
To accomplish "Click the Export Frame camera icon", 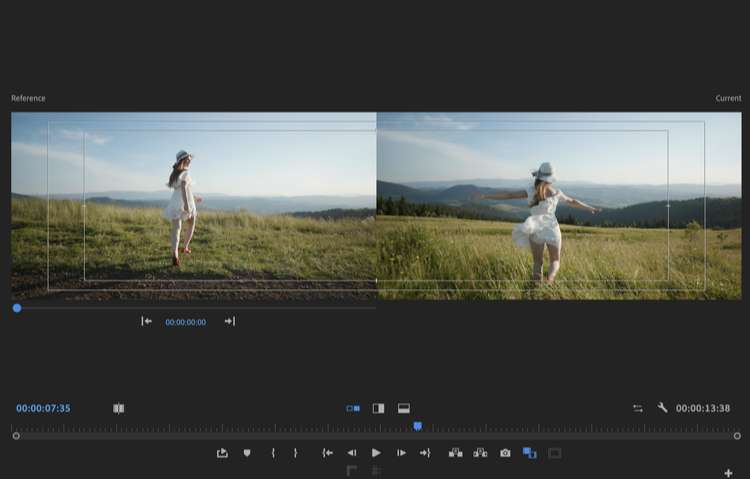I will tap(505, 453).
